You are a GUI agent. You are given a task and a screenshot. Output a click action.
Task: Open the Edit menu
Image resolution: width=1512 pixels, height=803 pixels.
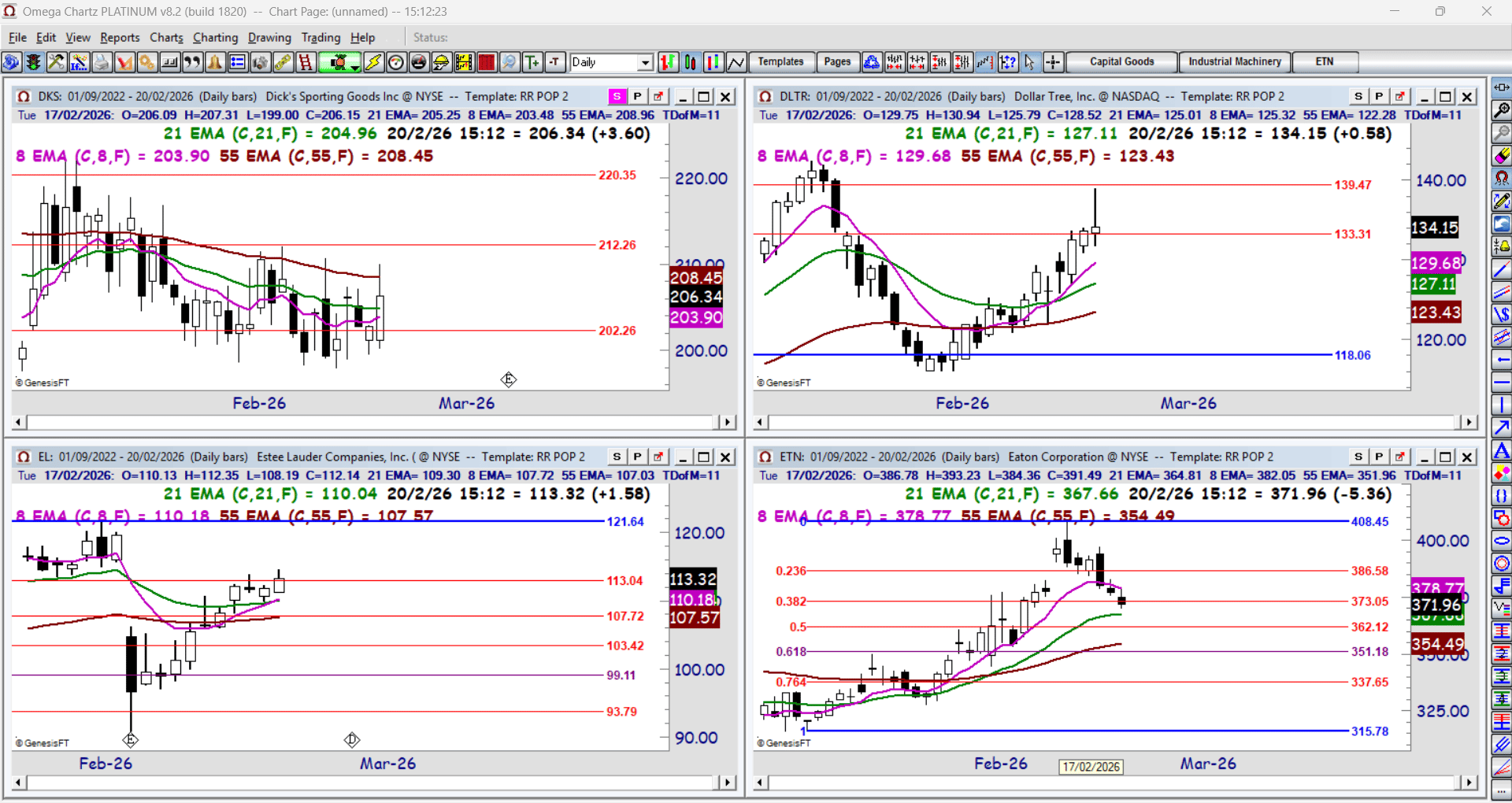(46, 37)
